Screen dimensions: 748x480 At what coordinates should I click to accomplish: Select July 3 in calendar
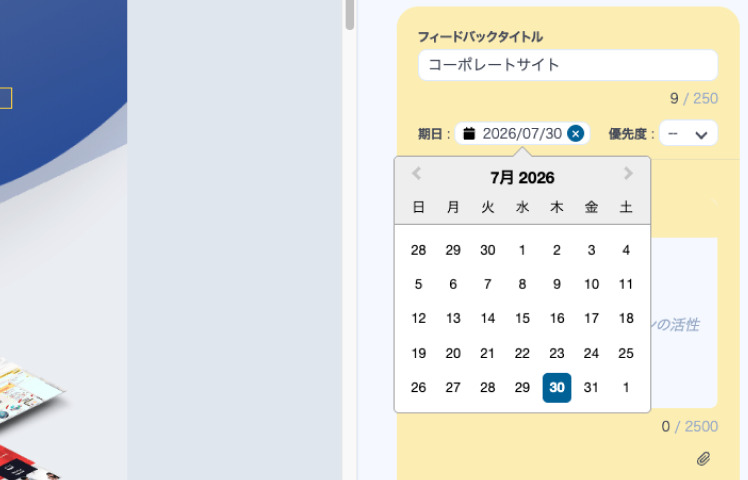[x=591, y=250]
